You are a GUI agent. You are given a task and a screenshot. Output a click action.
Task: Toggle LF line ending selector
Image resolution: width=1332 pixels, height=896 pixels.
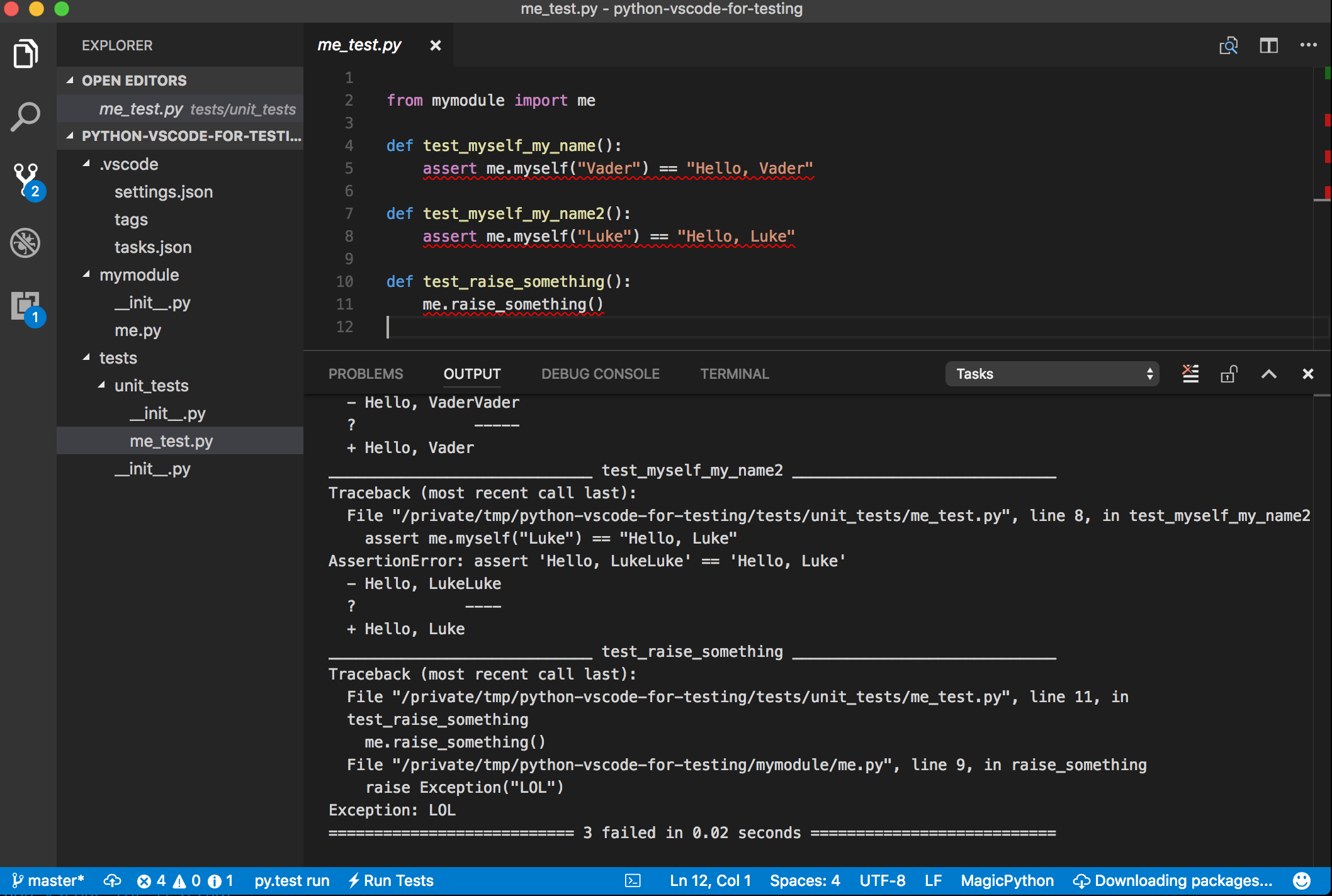(x=933, y=880)
